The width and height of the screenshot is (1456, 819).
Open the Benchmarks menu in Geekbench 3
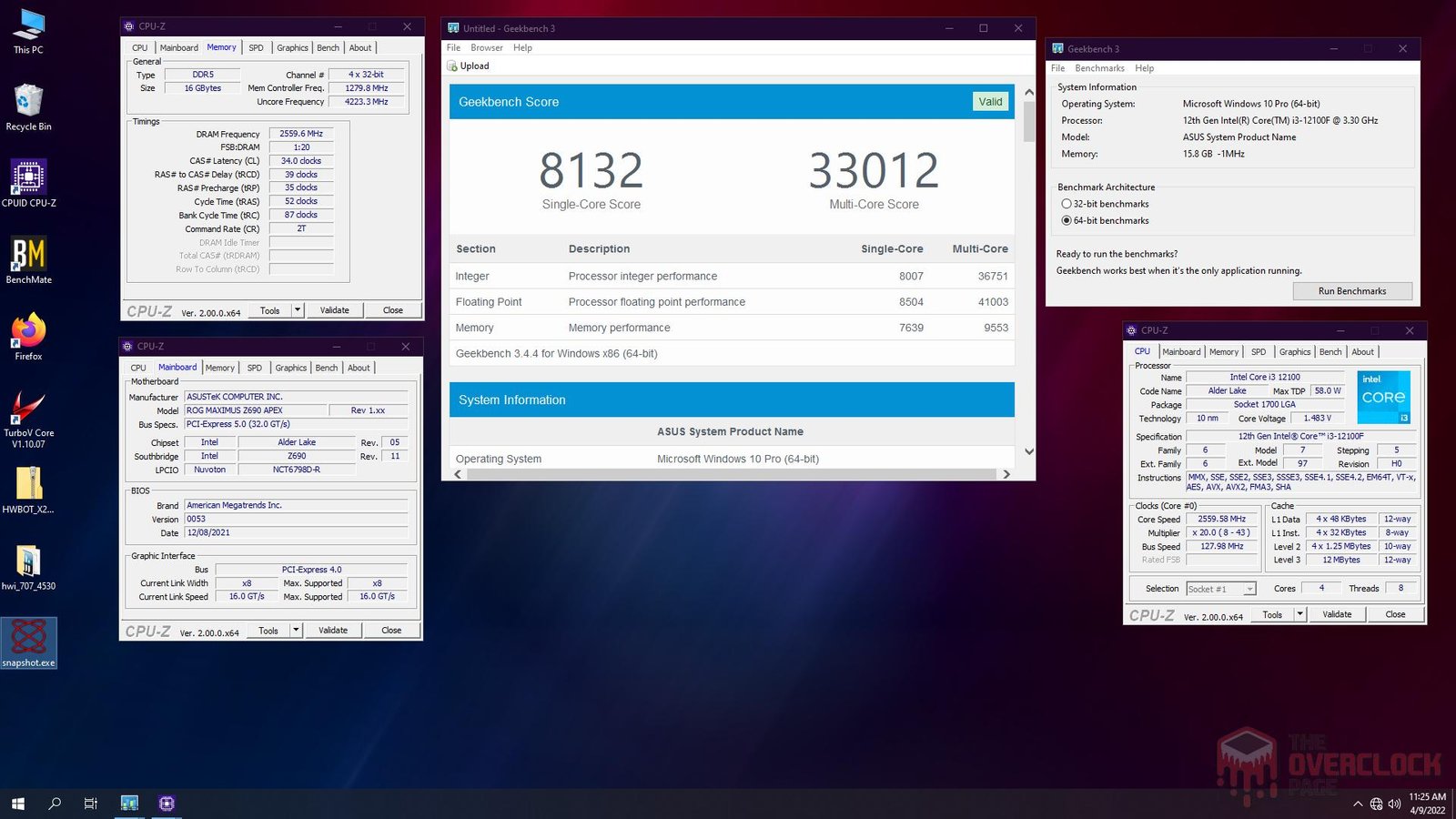(1099, 67)
